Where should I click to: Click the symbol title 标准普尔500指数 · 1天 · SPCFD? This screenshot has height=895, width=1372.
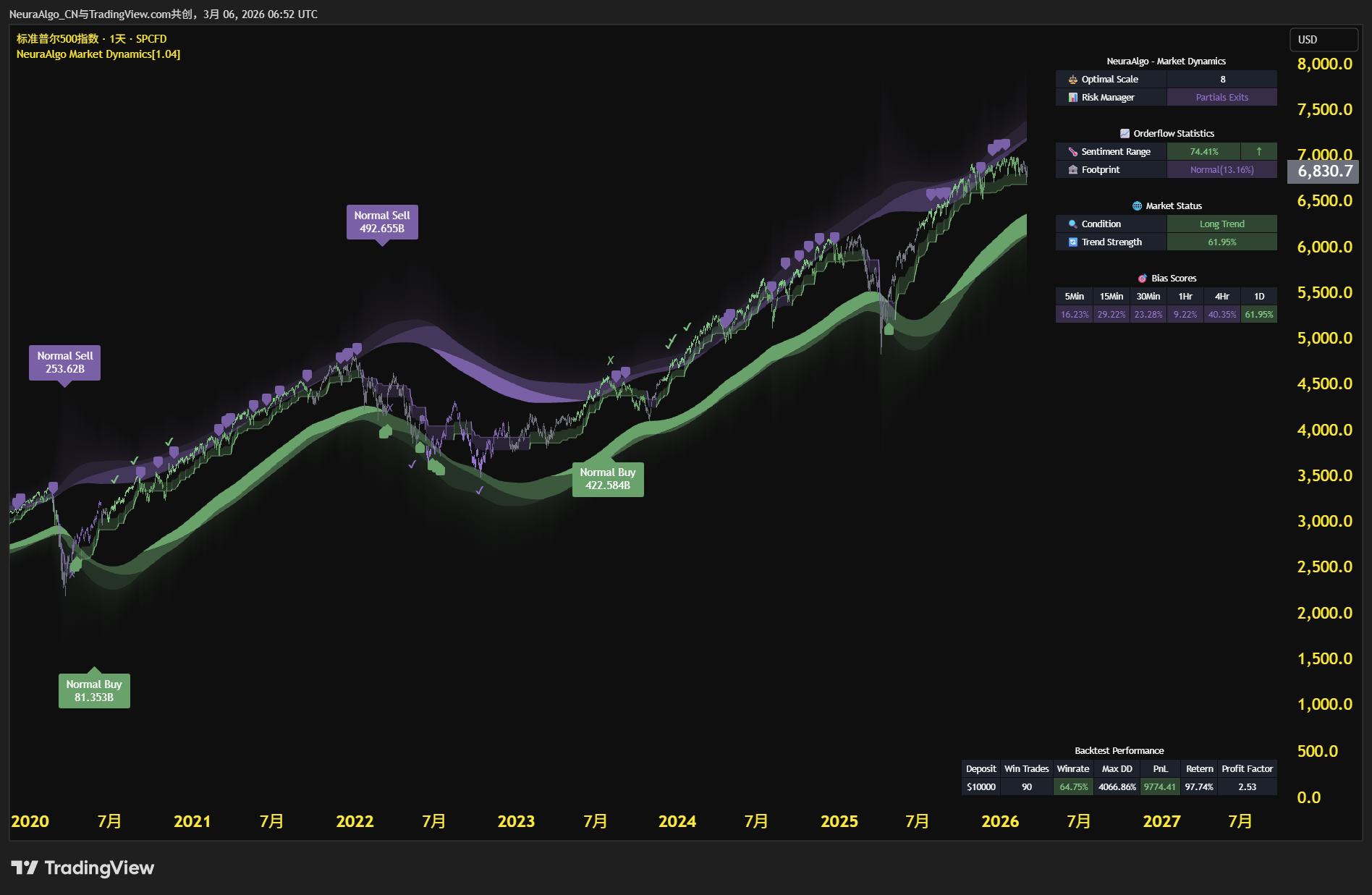coord(91,39)
